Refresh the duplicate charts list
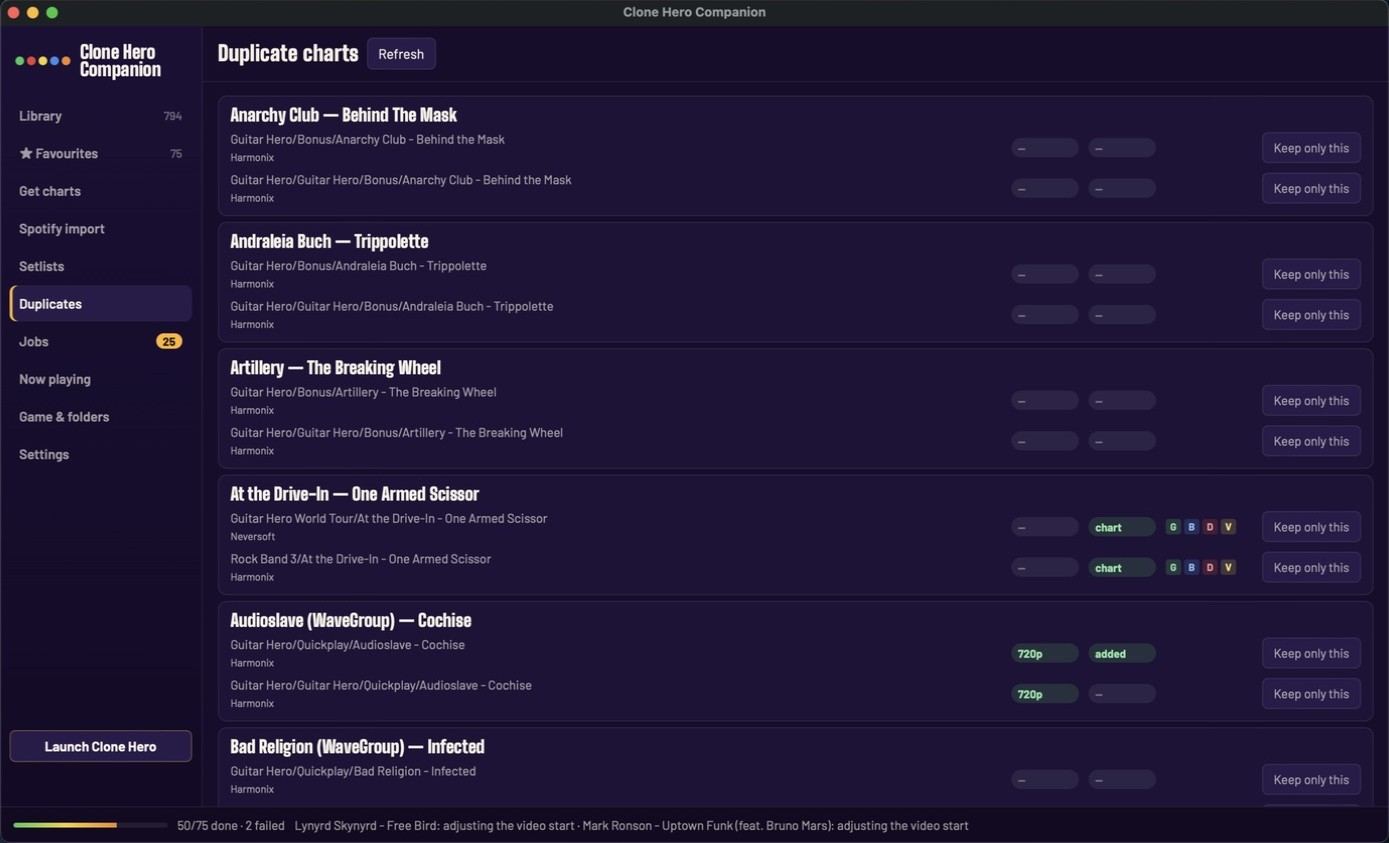 (401, 54)
